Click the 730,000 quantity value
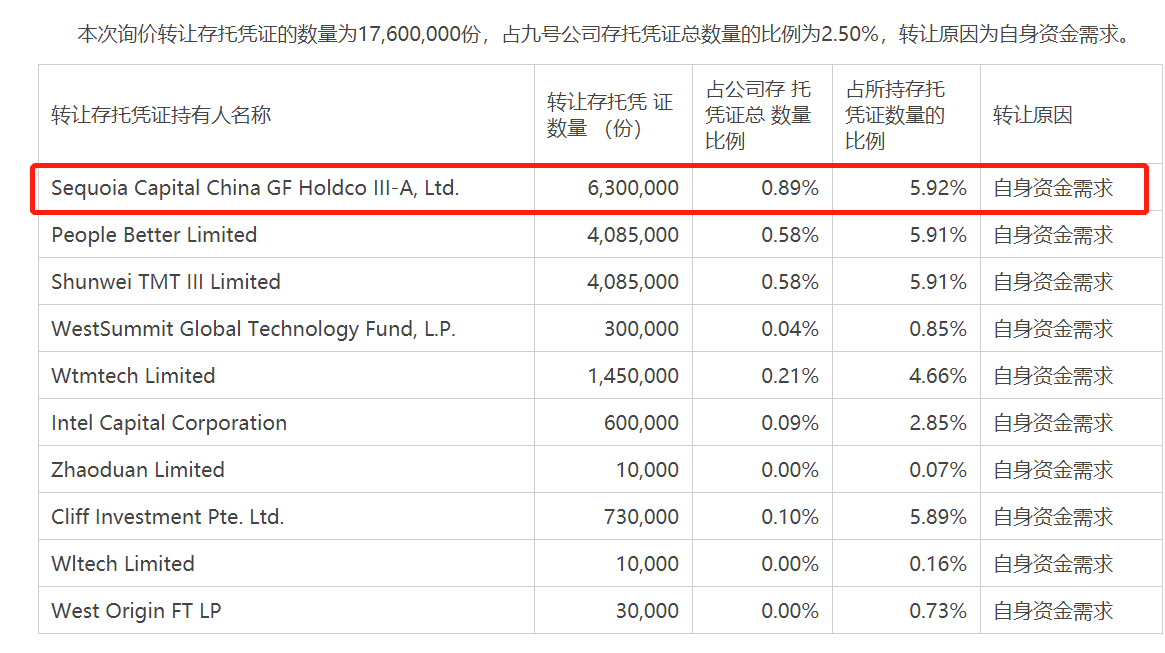Screen dimensions: 1165x653 (x=641, y=517)
